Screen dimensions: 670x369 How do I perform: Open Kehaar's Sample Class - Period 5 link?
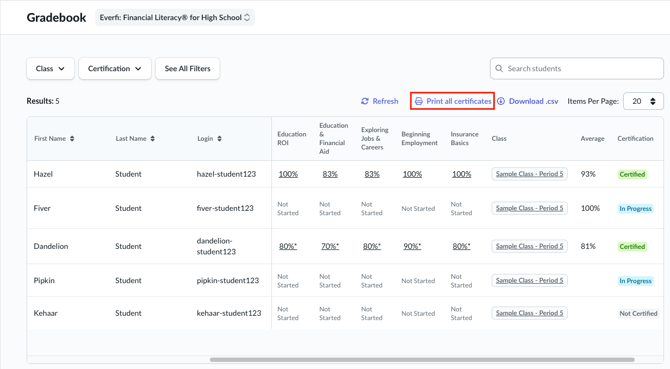[x=529, y=313]
